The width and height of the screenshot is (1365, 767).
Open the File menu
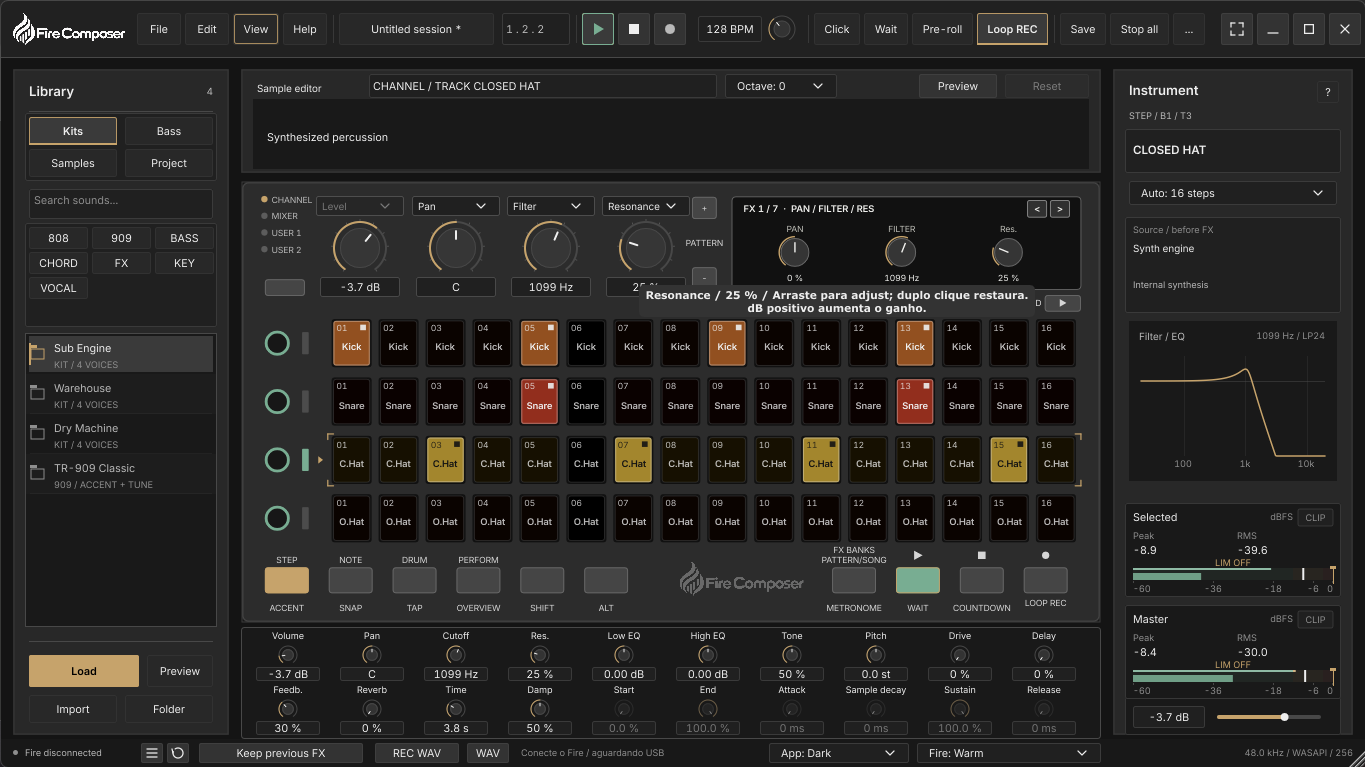(159, 29)
